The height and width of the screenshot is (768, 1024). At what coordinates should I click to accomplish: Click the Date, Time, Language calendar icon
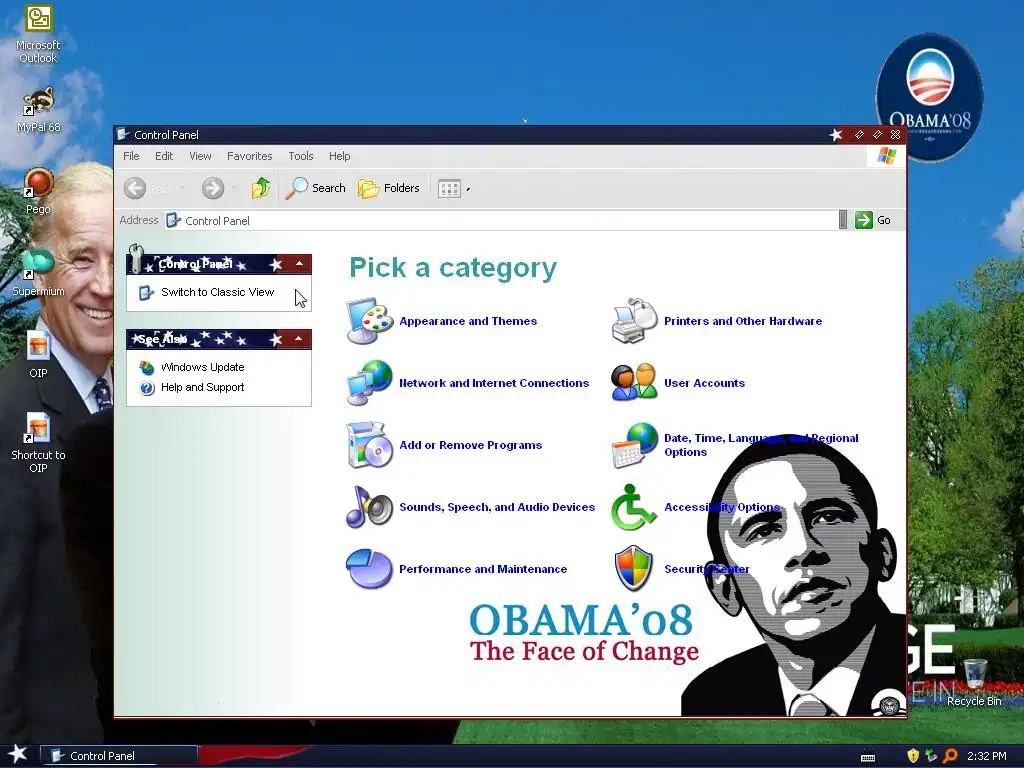tap(634, 445)
